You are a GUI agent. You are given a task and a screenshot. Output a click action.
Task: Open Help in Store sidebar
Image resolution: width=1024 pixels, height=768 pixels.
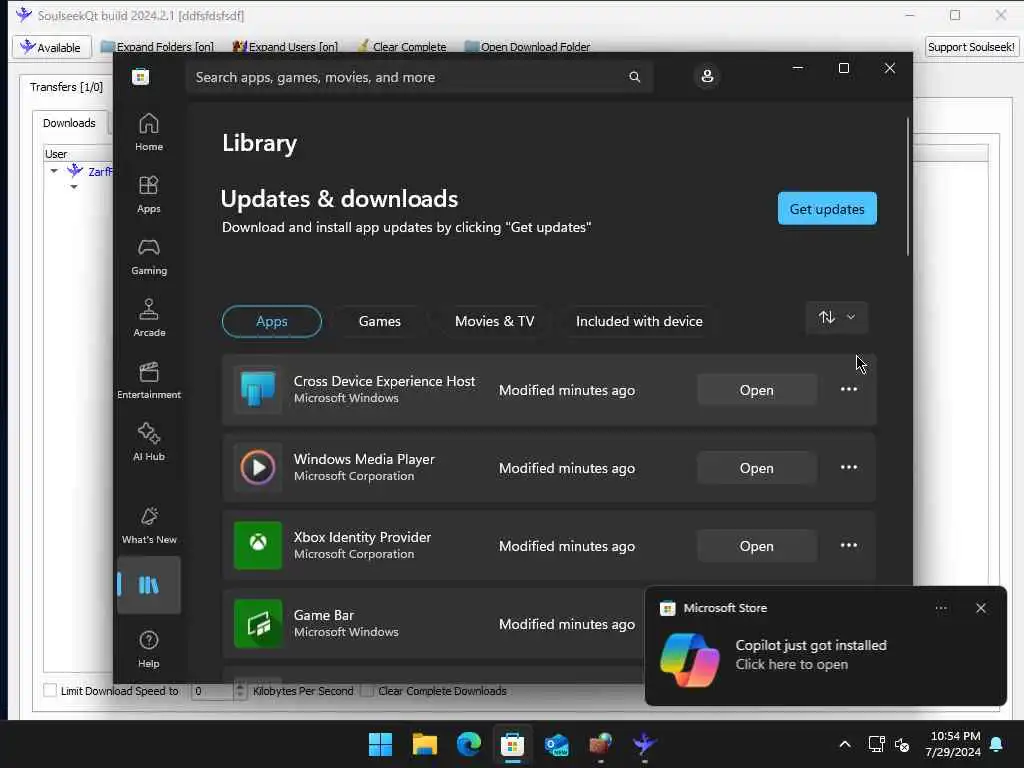click(149, 648)
